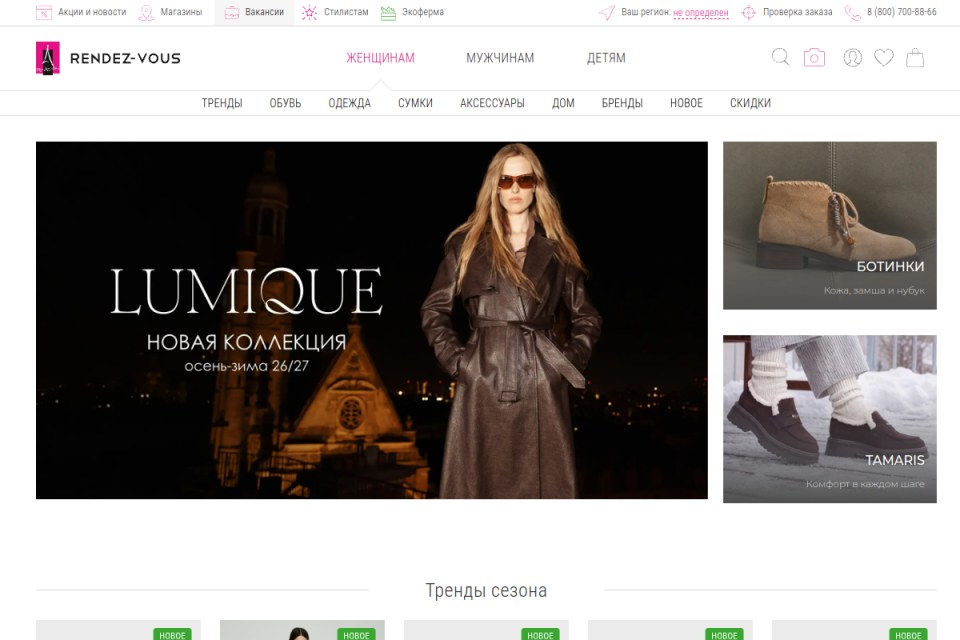Click the paper plane region icon

607,12
